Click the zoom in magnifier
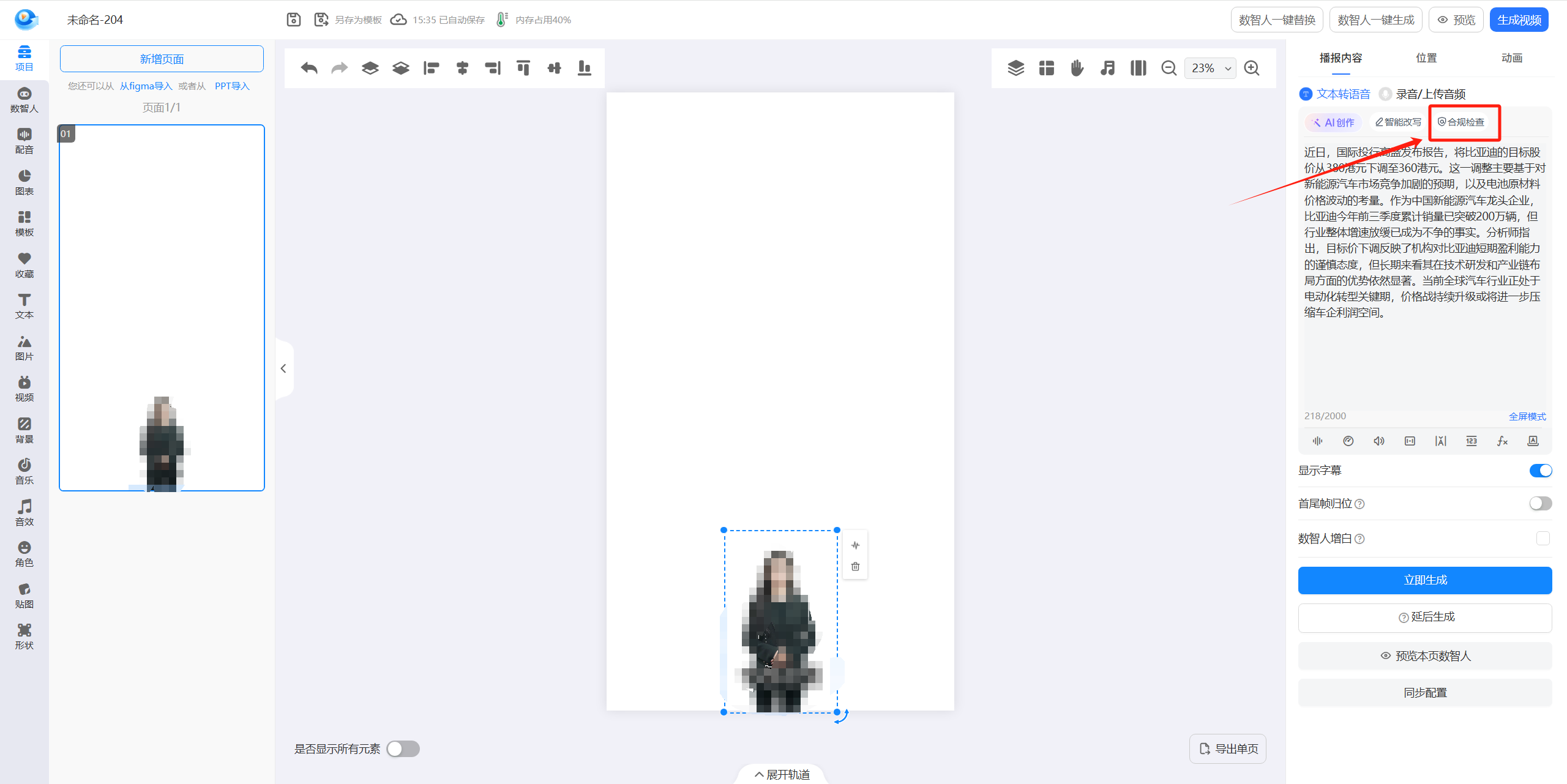Image resolution: width=1567 pixels, height=784 pixels. pyautogui.click(x=1252, y=68)
